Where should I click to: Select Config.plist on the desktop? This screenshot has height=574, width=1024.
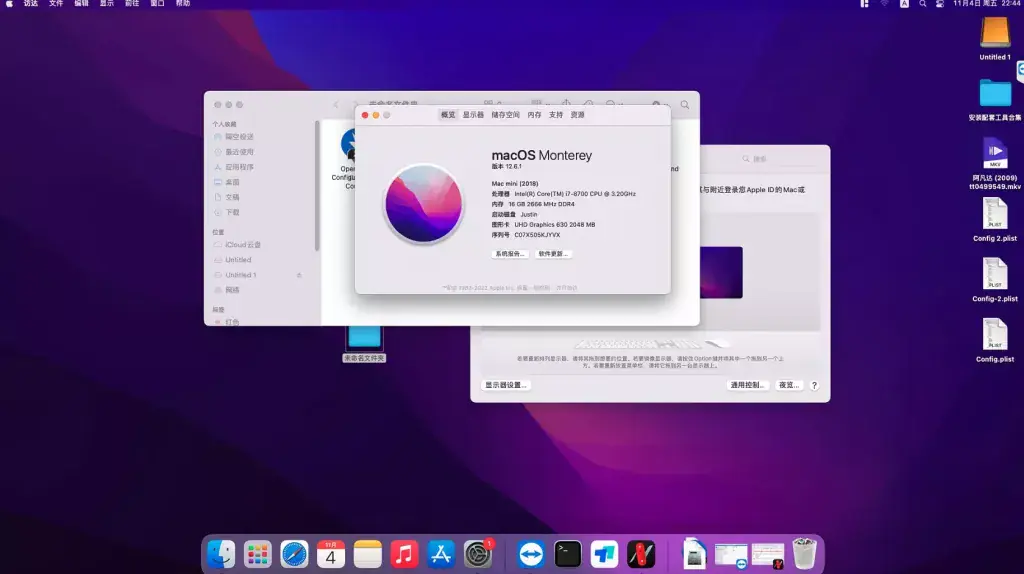(995, 340)
